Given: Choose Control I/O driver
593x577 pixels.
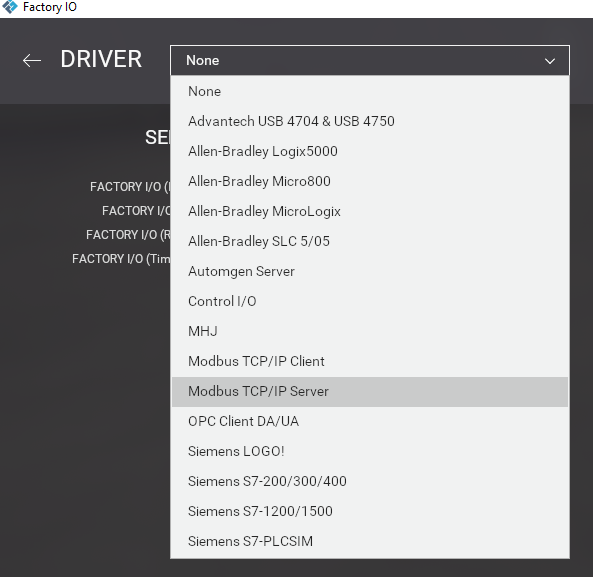Looking at the screenshot, I should 370,301.
